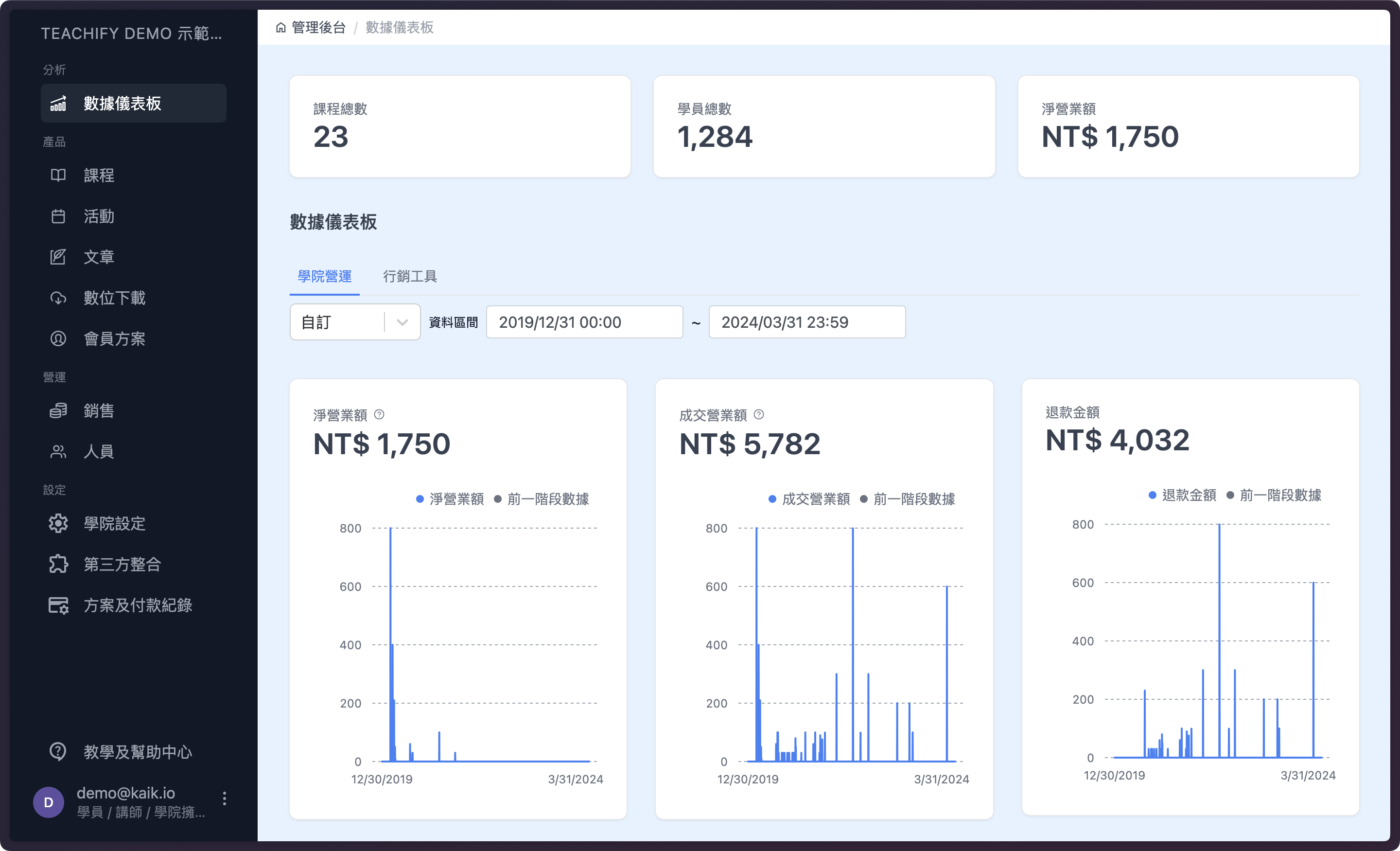This screenshot has height=851, width=1400.
Task: Click the edit icon beside 文章
Action: pos(58,257)
